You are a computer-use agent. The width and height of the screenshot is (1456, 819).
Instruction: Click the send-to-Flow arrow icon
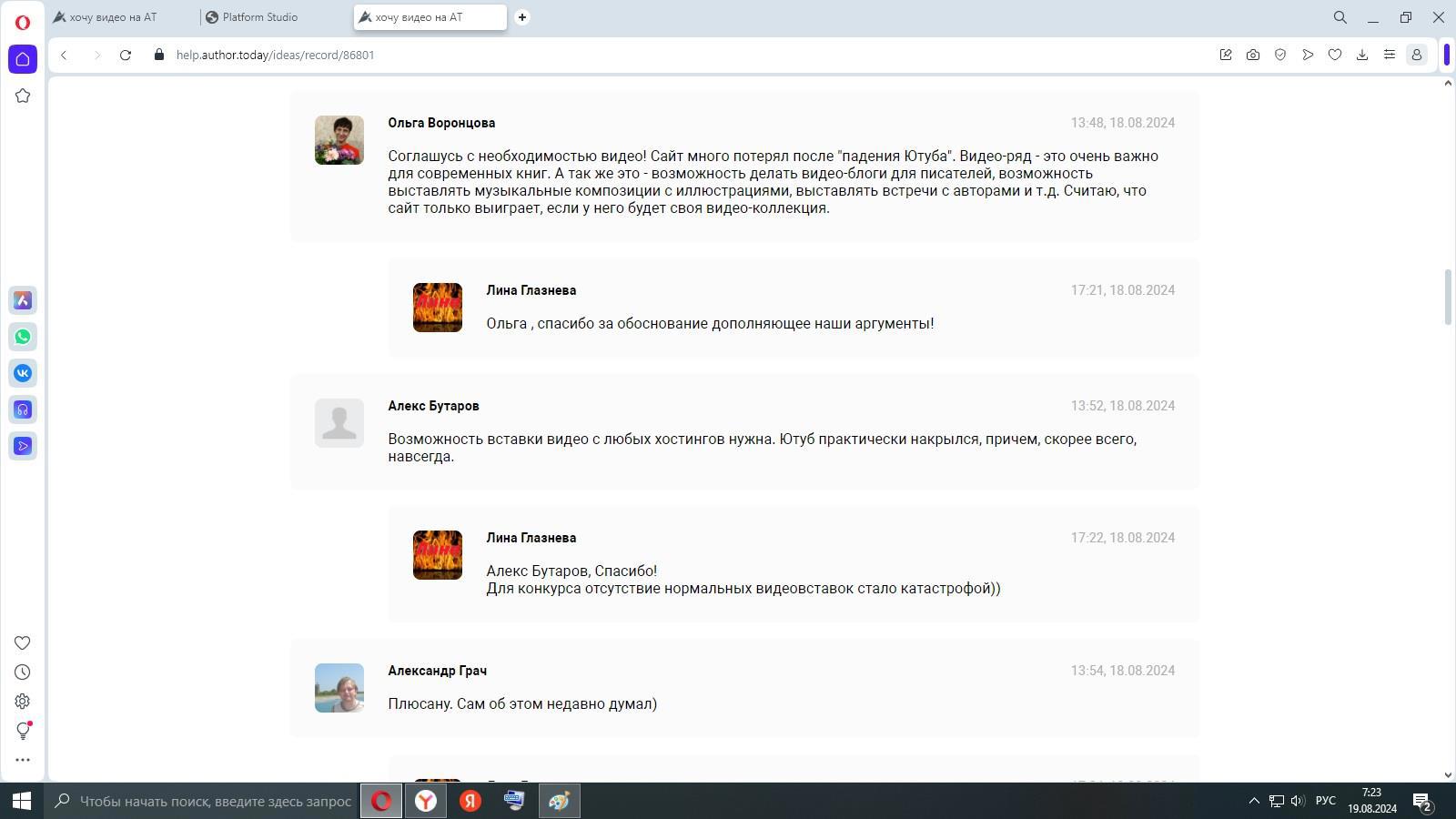point(1308,55)
